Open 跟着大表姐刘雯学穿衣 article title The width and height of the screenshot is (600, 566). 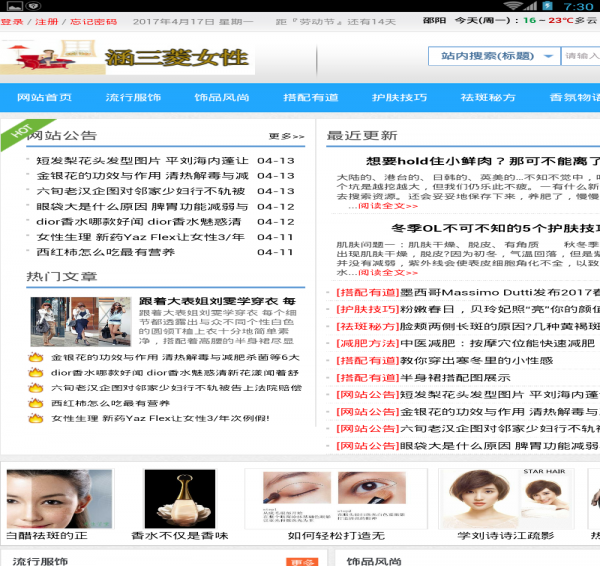[x=217, y=301]
